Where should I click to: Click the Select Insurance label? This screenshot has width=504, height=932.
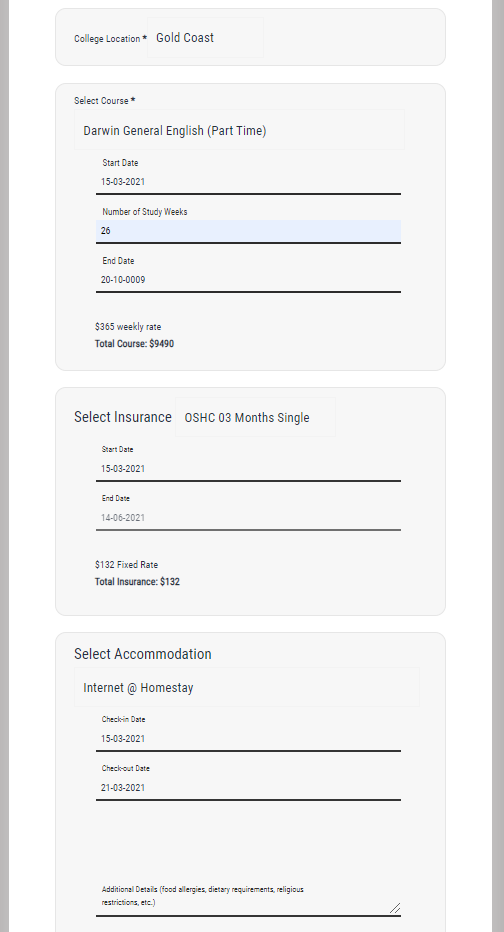[x=123, y=417]
